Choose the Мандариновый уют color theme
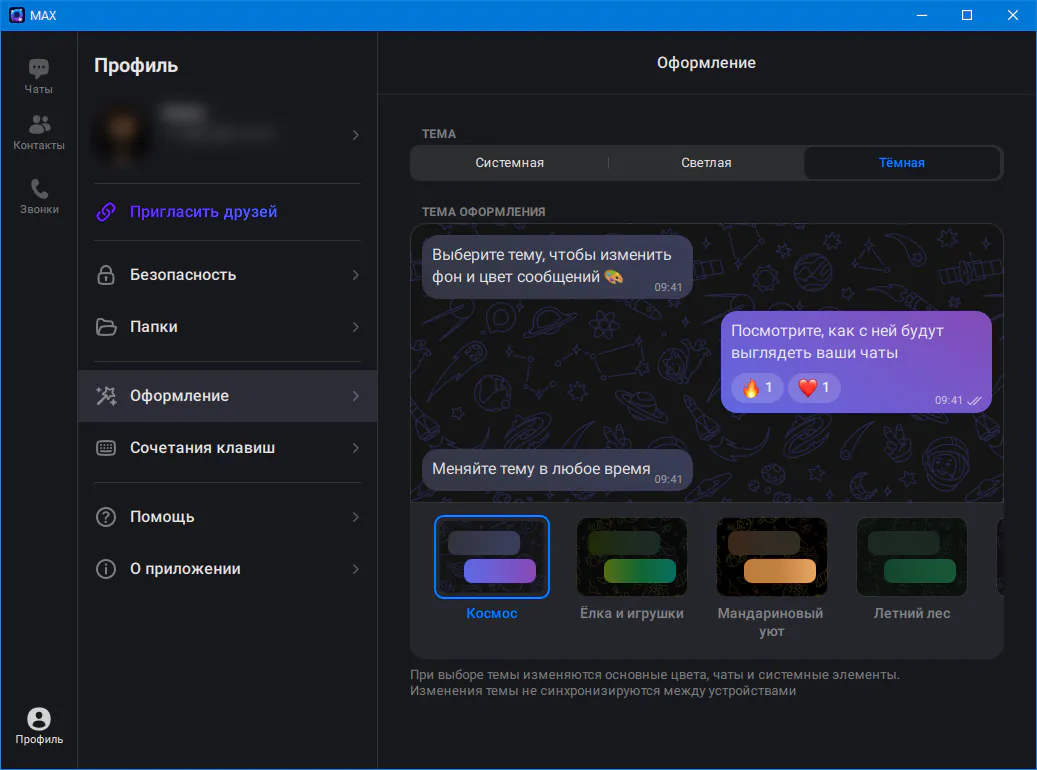 click(x=771, y=557)
